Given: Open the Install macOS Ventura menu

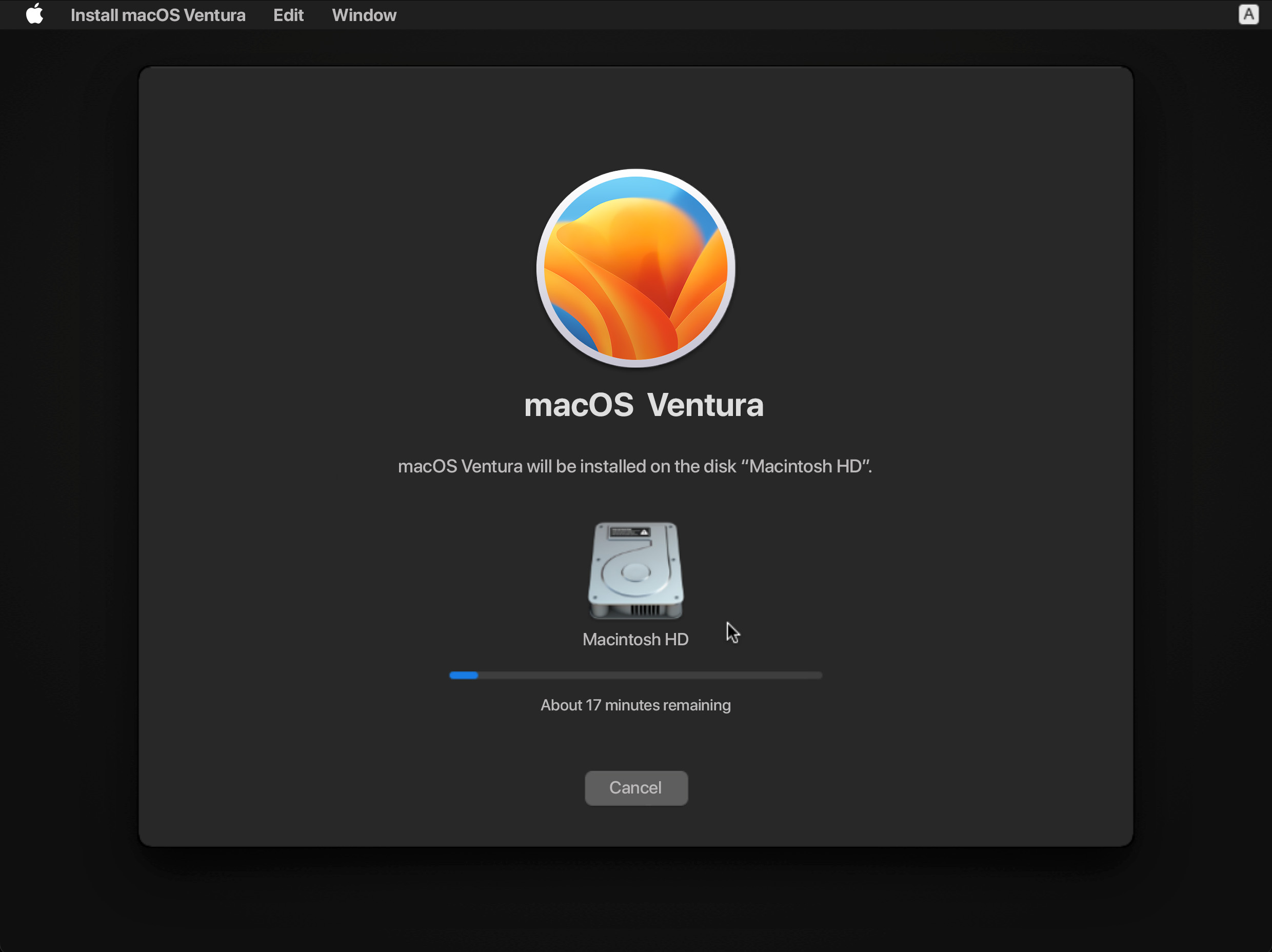Looking at the screenshot, I should [x=157, y=15].
